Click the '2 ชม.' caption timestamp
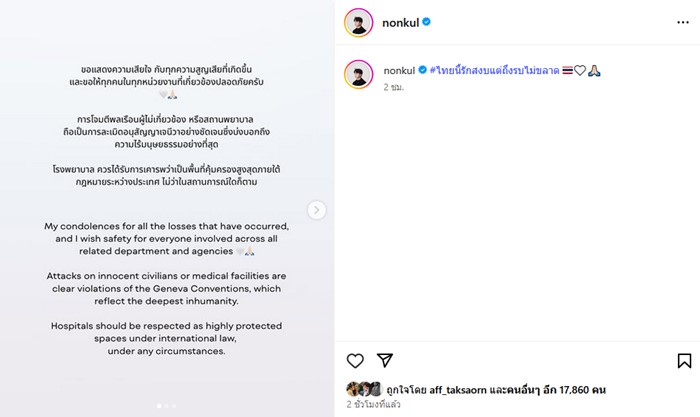The image size is (700, 417). [395, 88]
